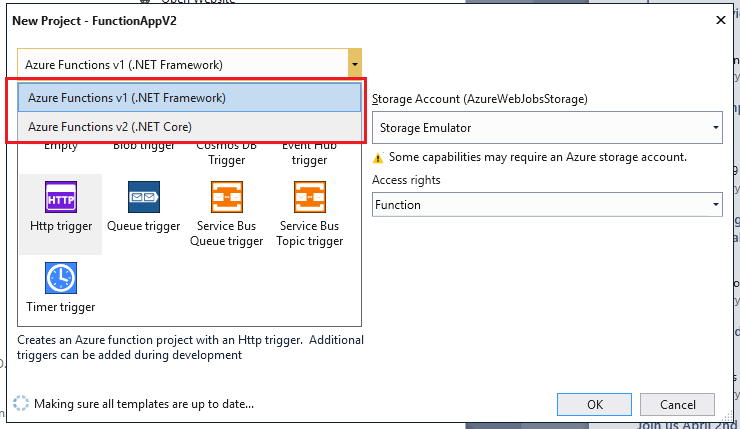Screen dimensions: 740x429
Task: Click the Blob trigger label
Action: coord(144,147)
